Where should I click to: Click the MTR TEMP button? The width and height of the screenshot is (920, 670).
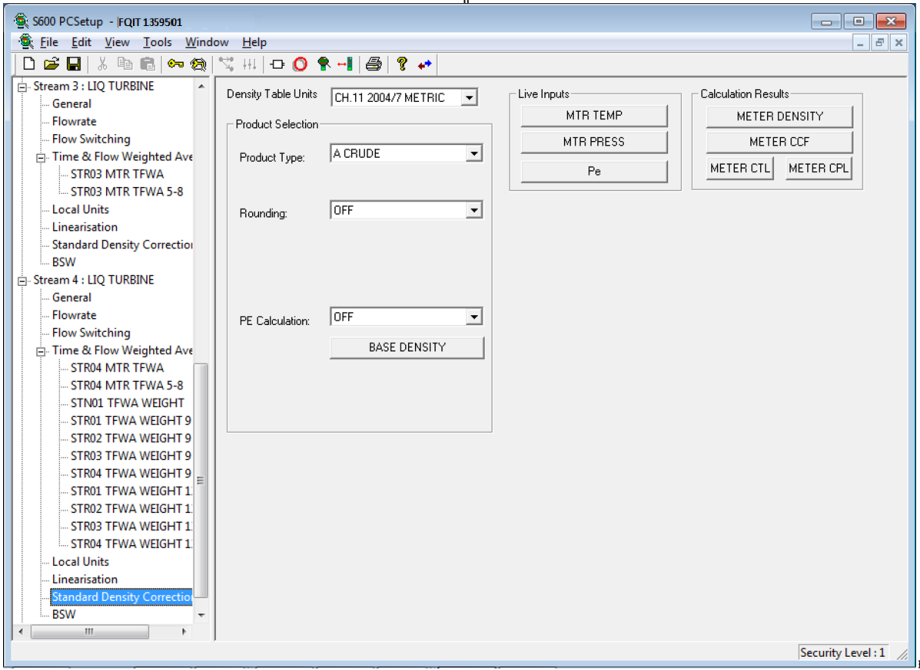(x=594, y=116)
